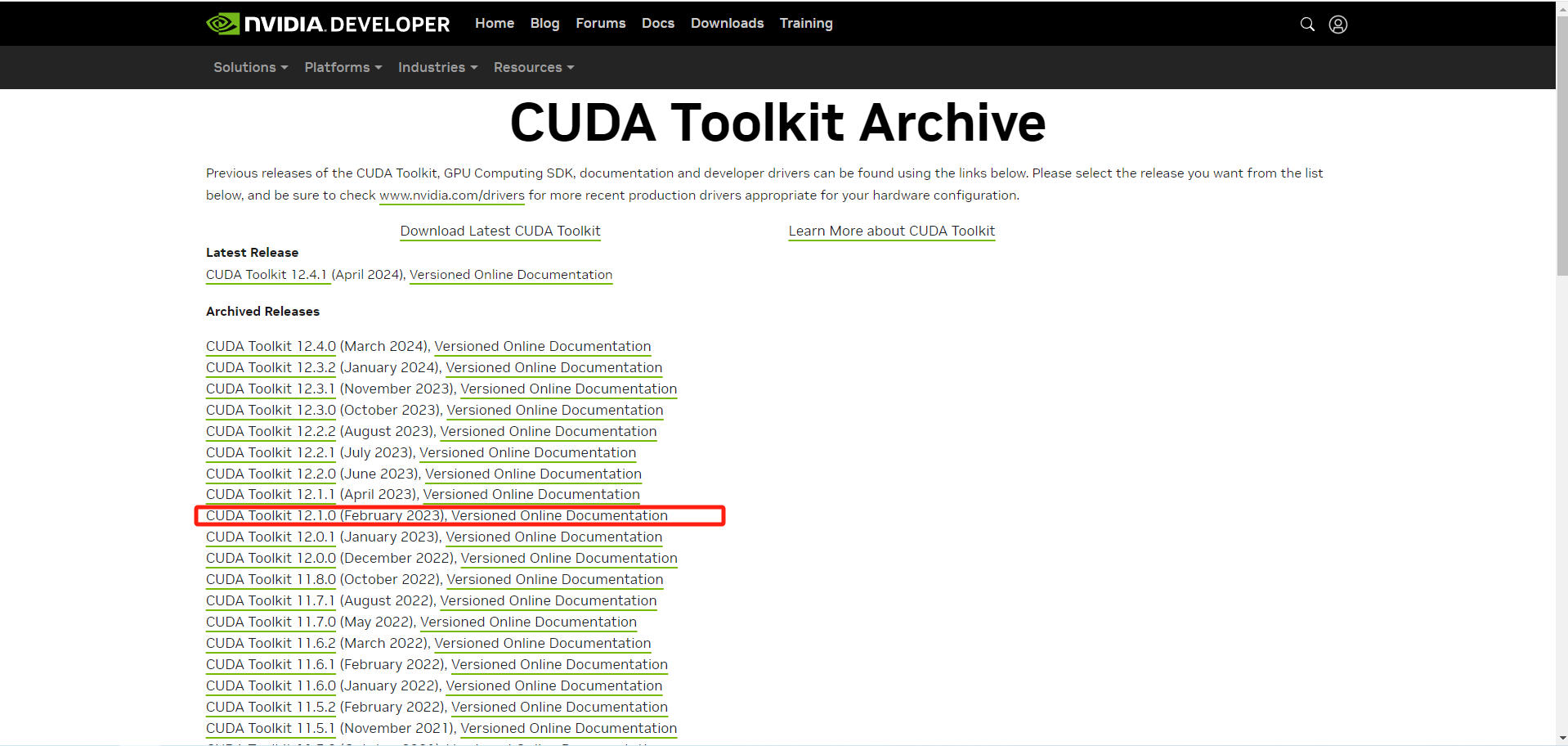Open documentation for 12.3.0 October 2023
The image size is (1568, 746).
[x=555, y=411]
